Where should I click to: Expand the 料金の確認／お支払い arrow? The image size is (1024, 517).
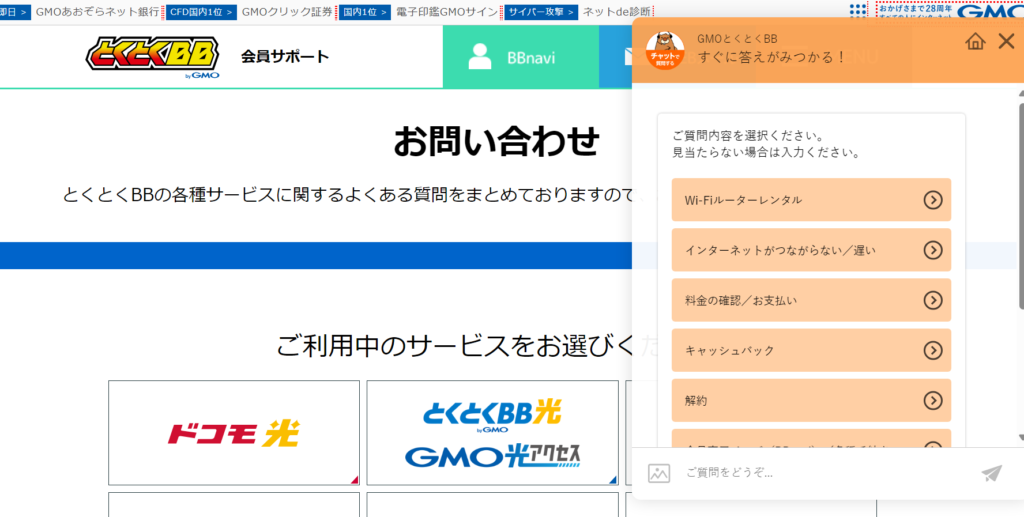932,300
